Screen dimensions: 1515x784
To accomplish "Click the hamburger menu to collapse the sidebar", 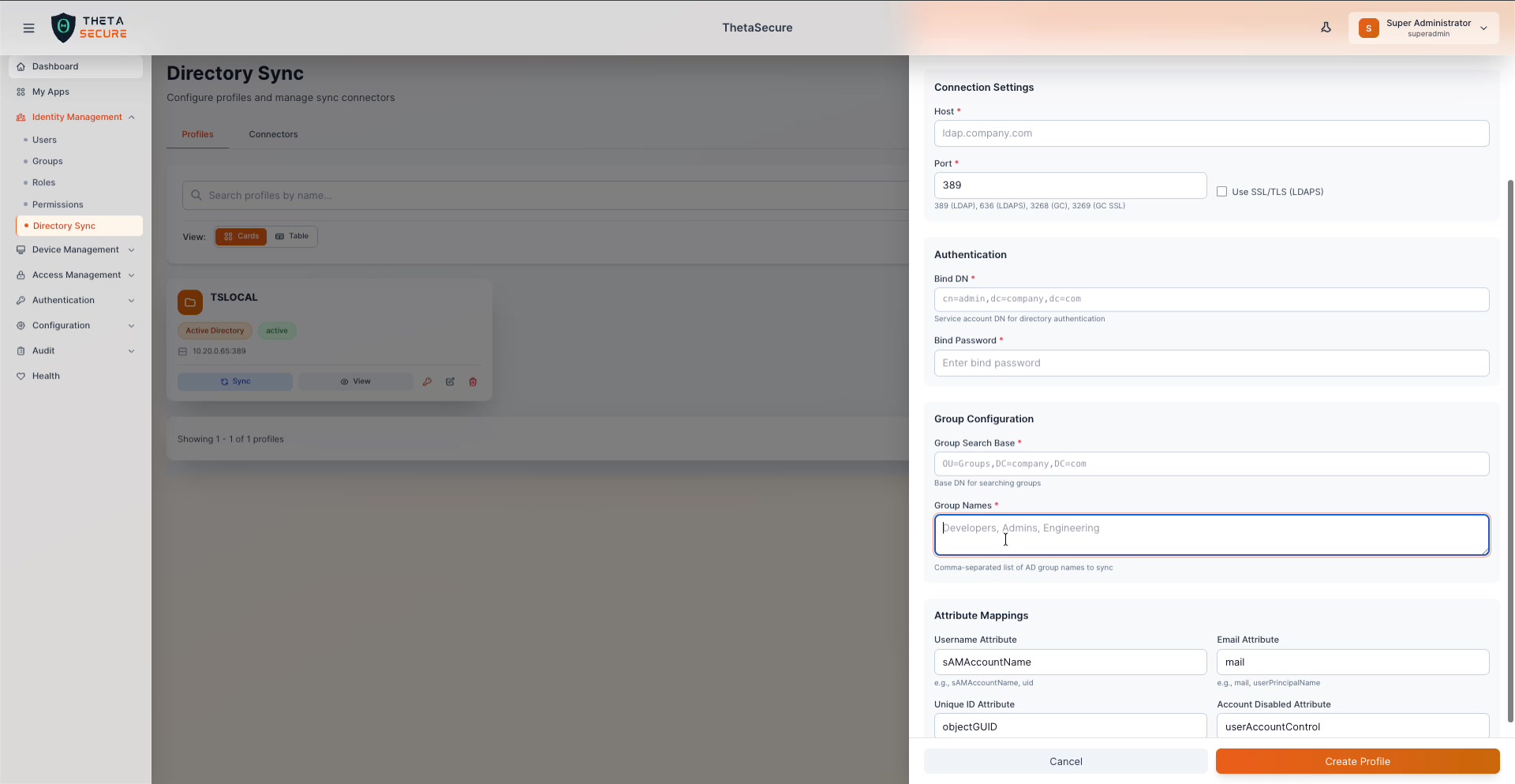I will (x=28, y=28).
